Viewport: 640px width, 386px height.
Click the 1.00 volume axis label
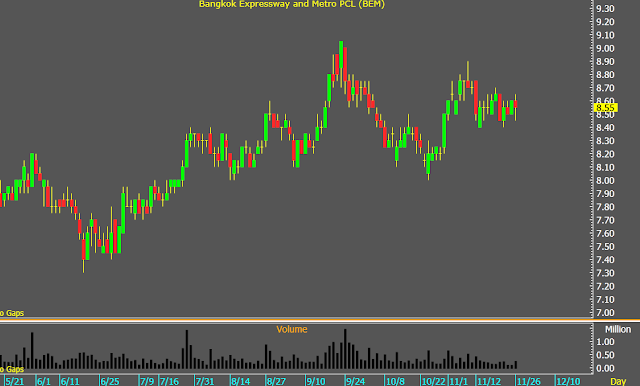[x=605, y=342]
